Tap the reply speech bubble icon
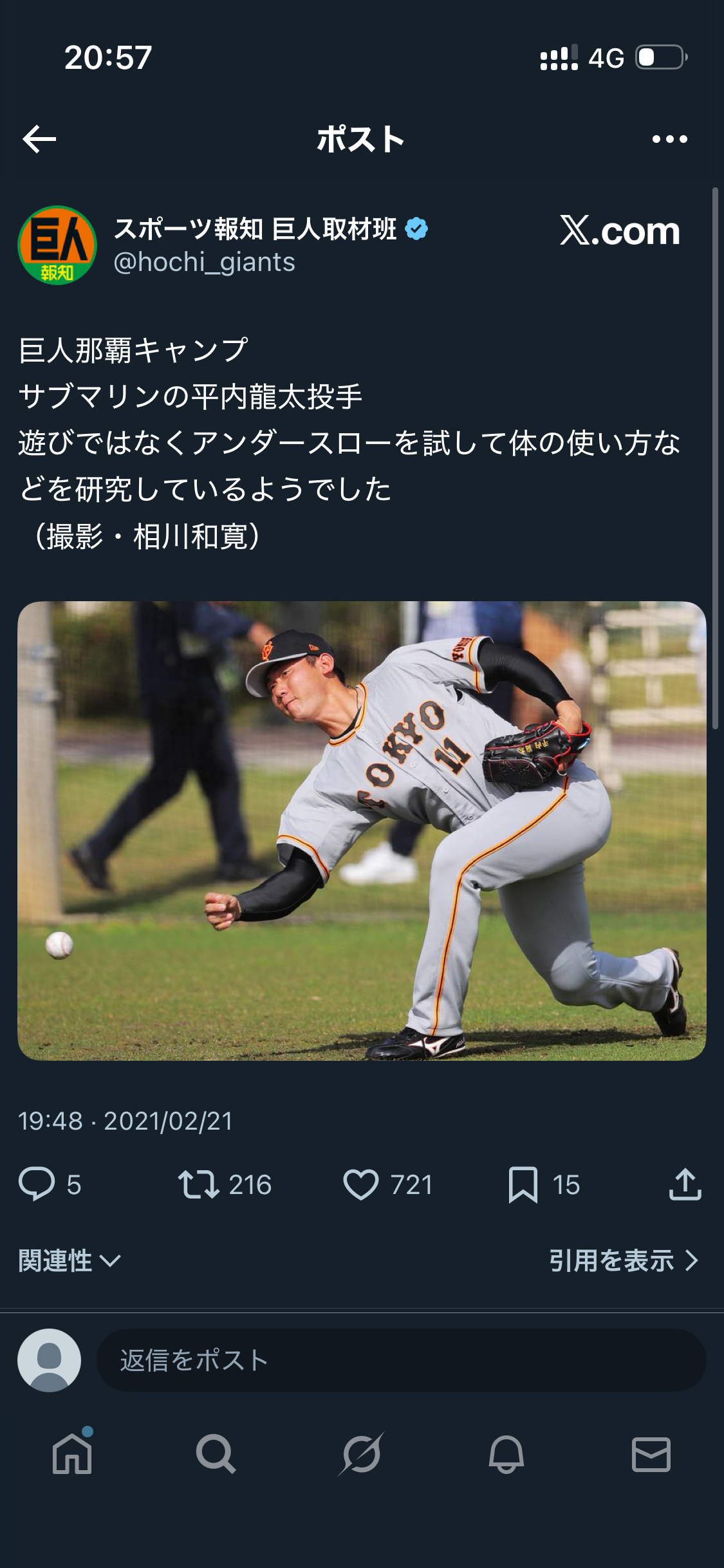The height and width of the screenshot is (1568, 724). 37,1184
